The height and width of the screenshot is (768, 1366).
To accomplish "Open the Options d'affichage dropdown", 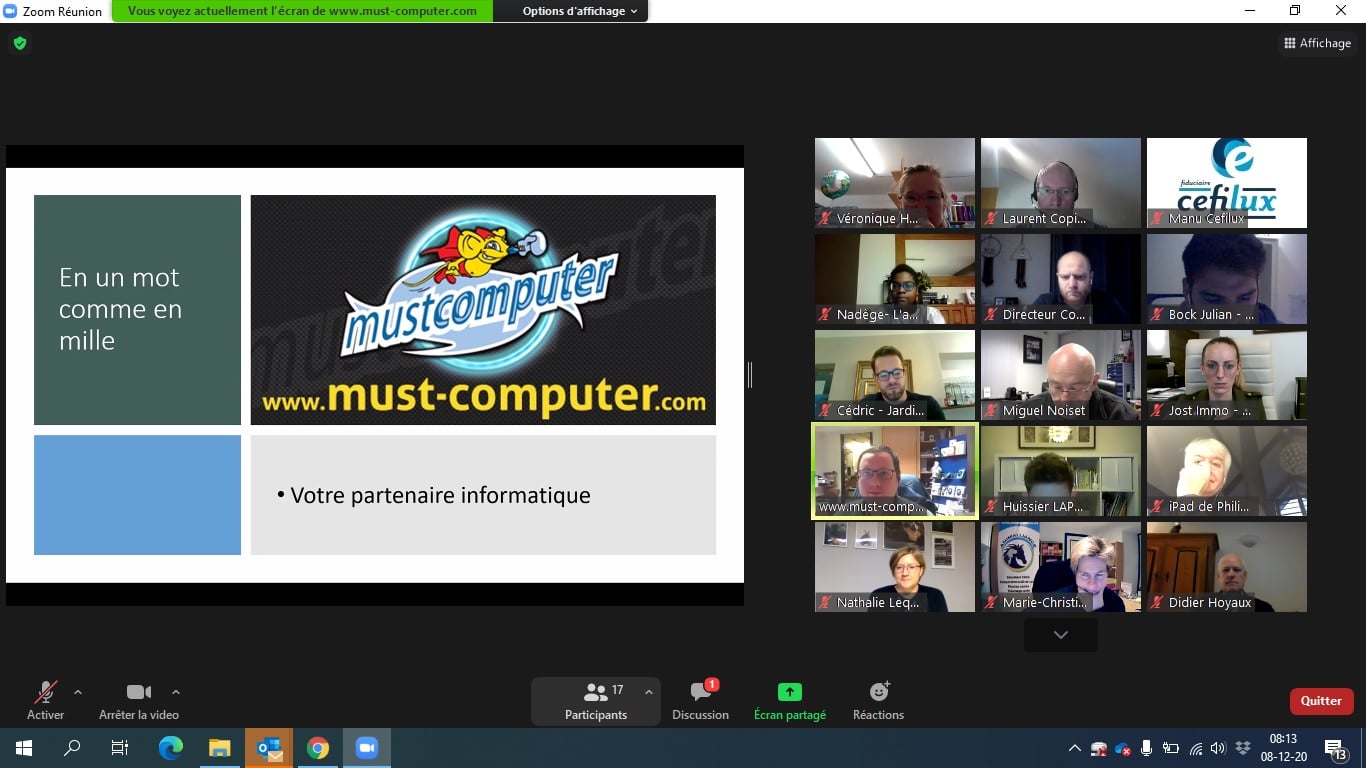I will coord(580,11).
